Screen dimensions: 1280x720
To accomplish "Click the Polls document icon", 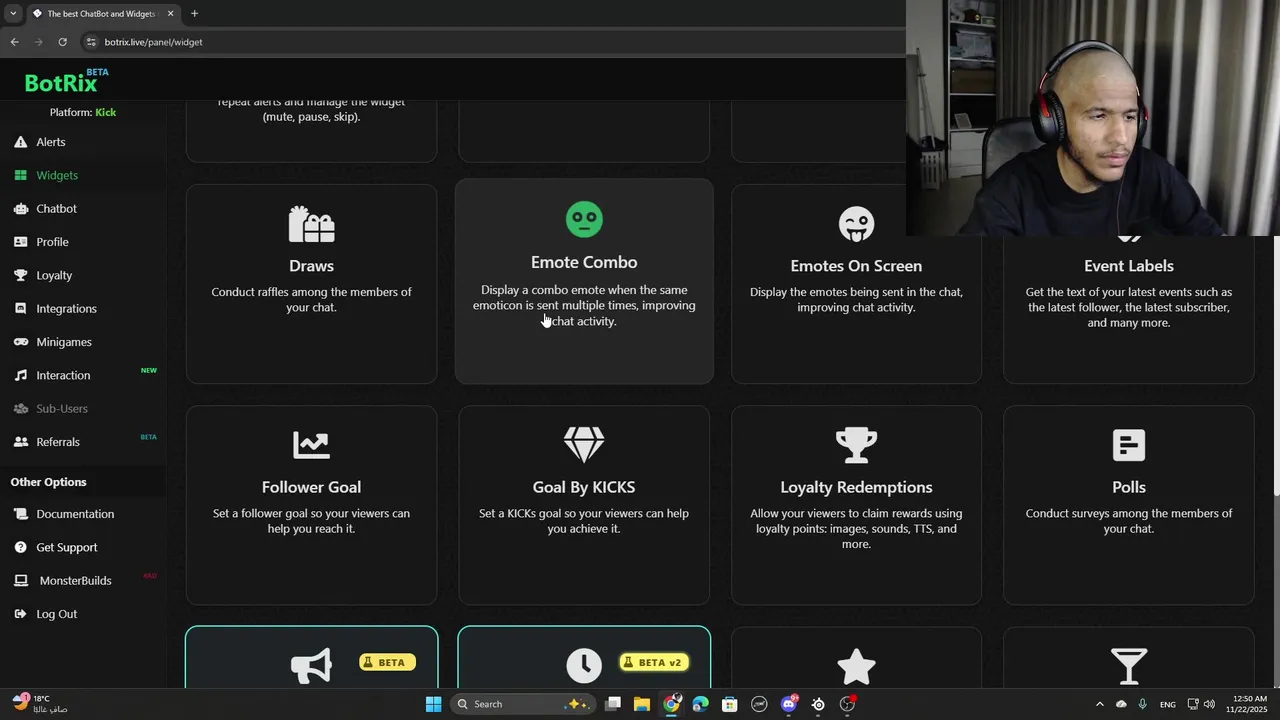I will 1128,445.
